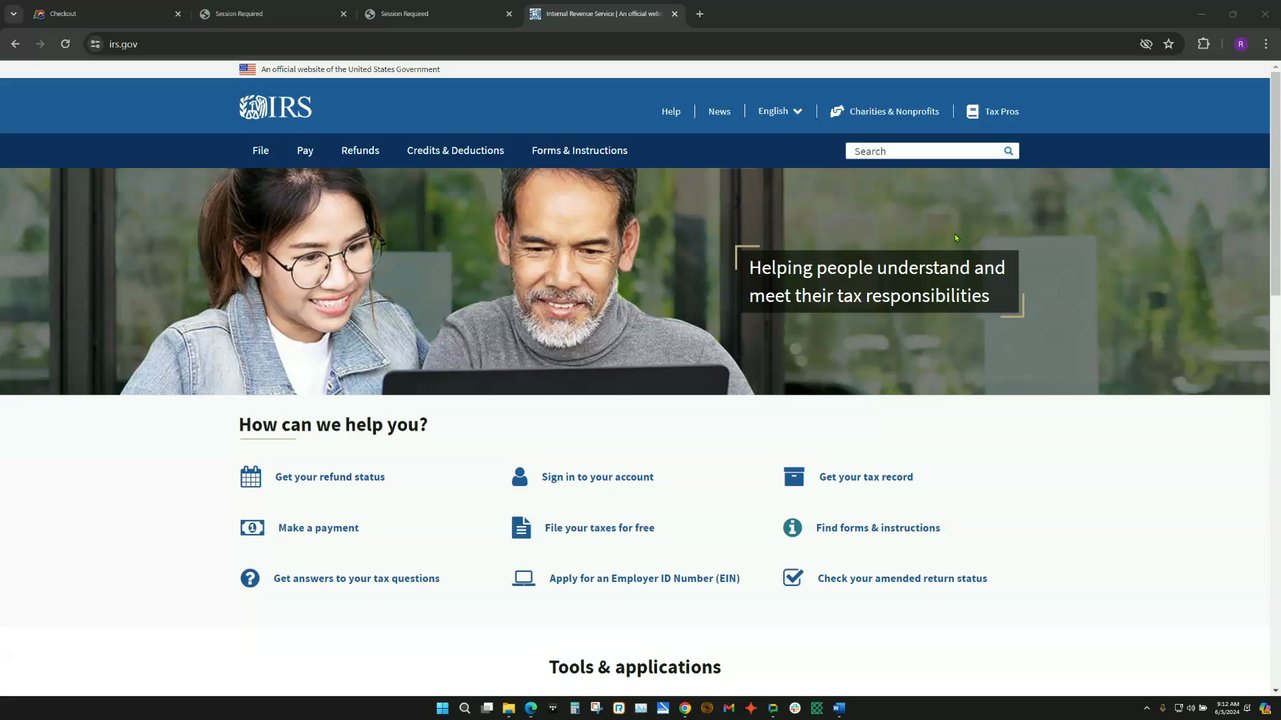Image resolution: width=1281 pixels, height=720 pixels.
Task: Open the Charities & Nonprofits link
Action: point(894,111)
